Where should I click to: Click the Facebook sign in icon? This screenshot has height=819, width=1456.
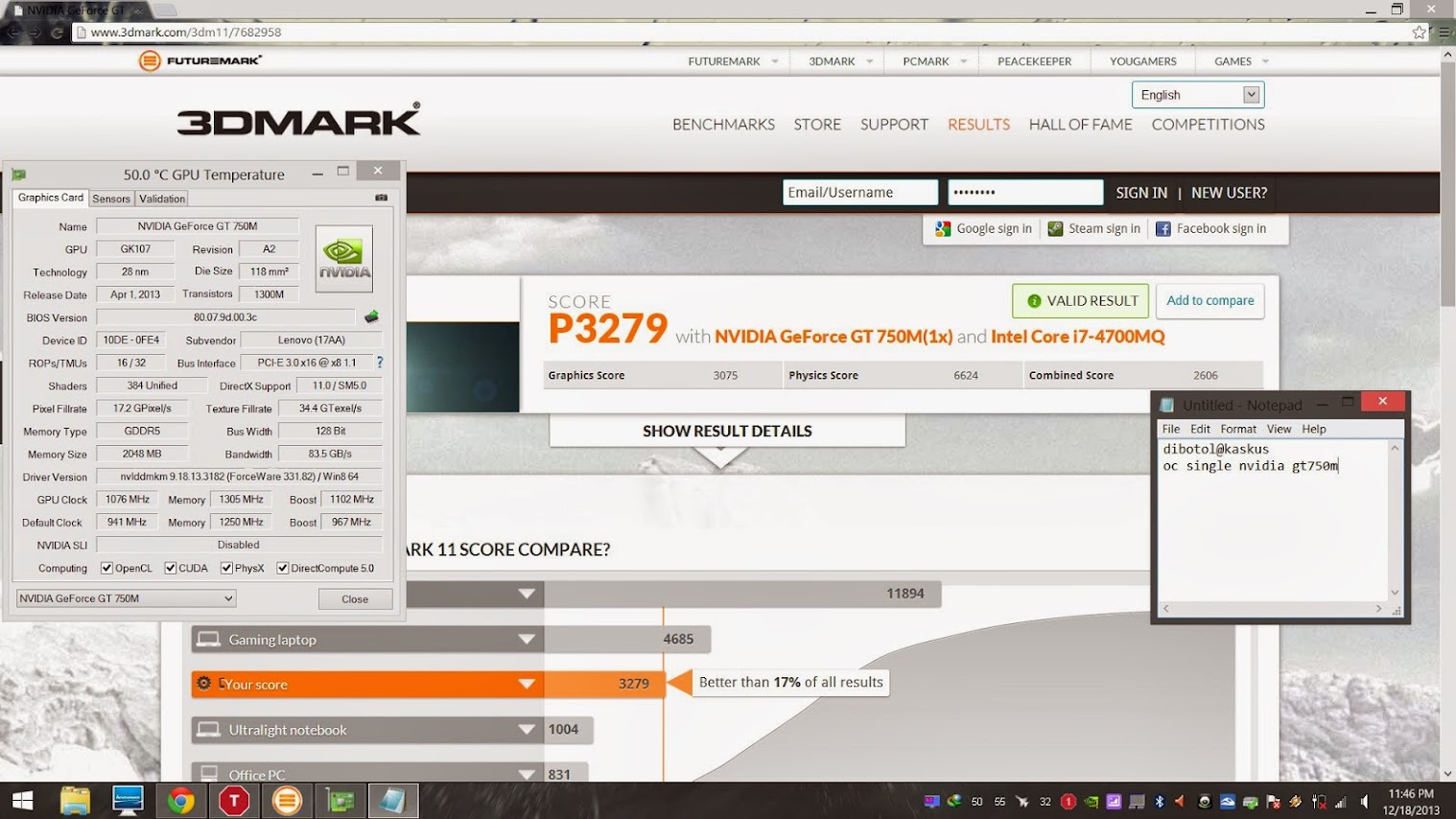(x=1162, y=228)
